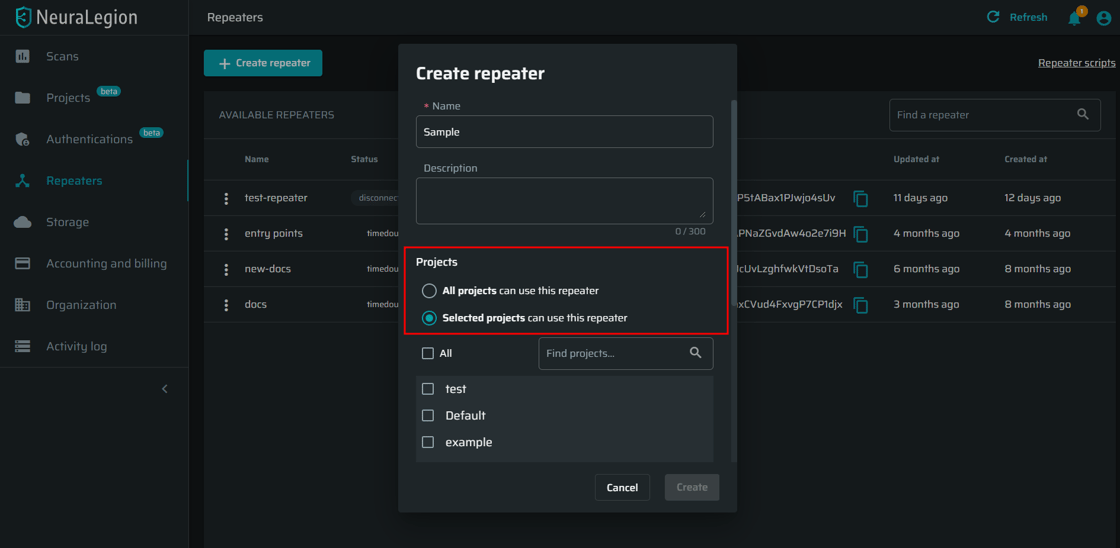Copy the docs repeater ID

(860, 305)
